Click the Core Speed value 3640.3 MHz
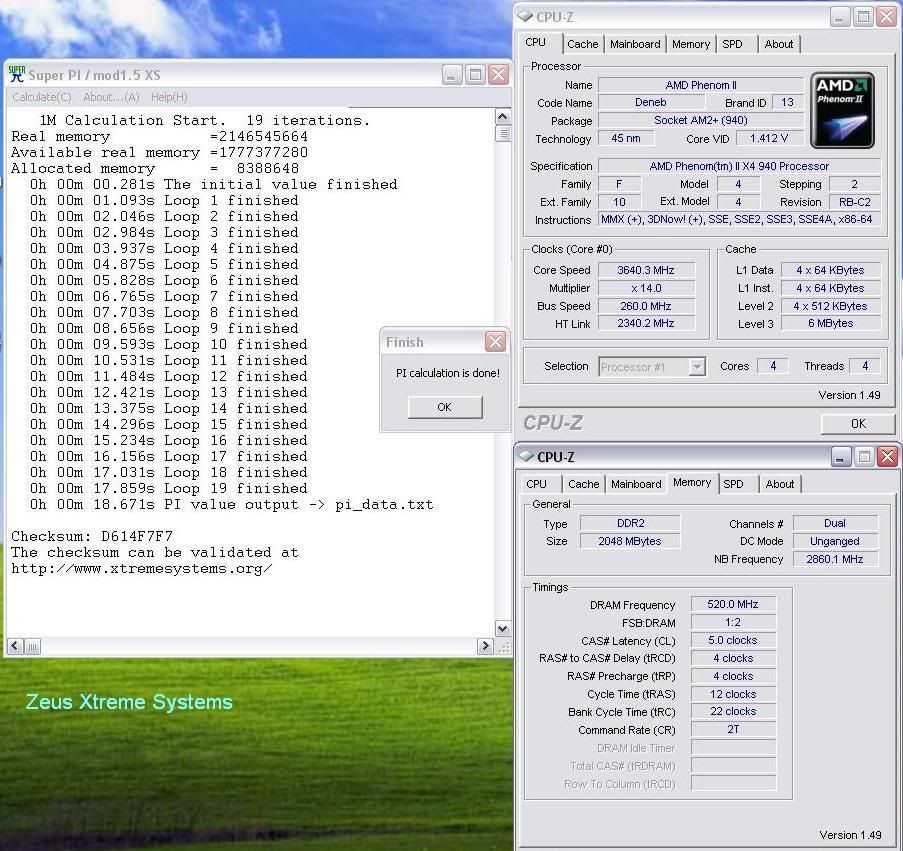 646,270
